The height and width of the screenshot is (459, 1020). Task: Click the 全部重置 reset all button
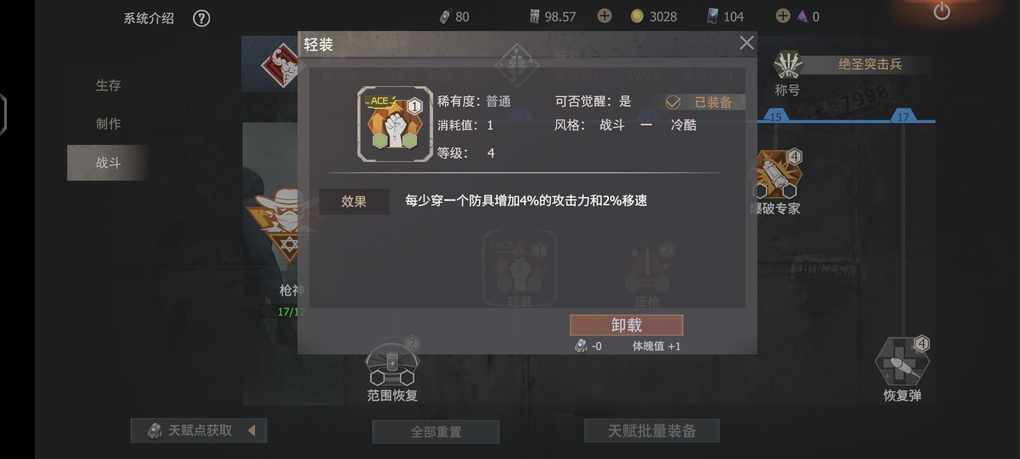tap(436, 432)
